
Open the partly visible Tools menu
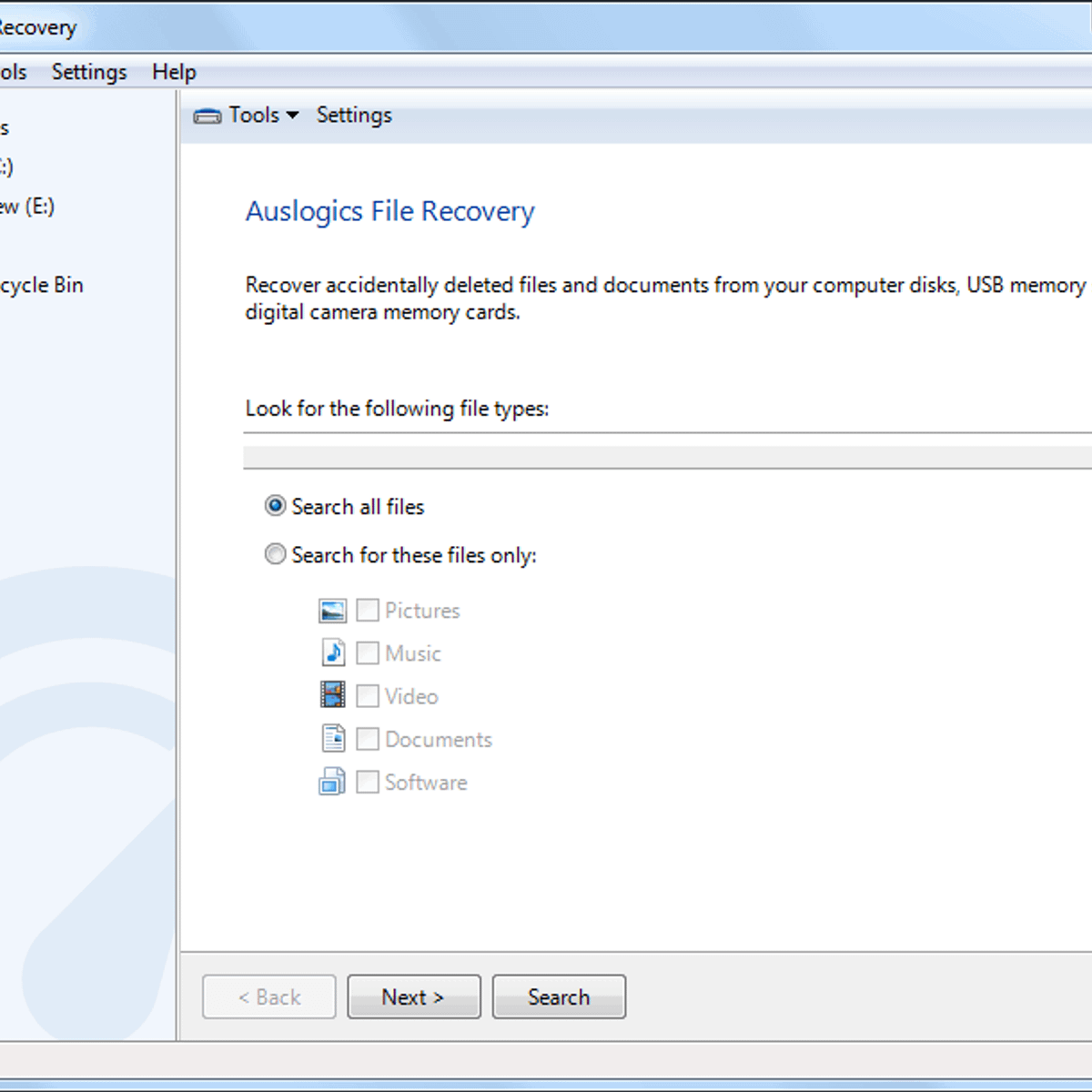click(13, 72)
